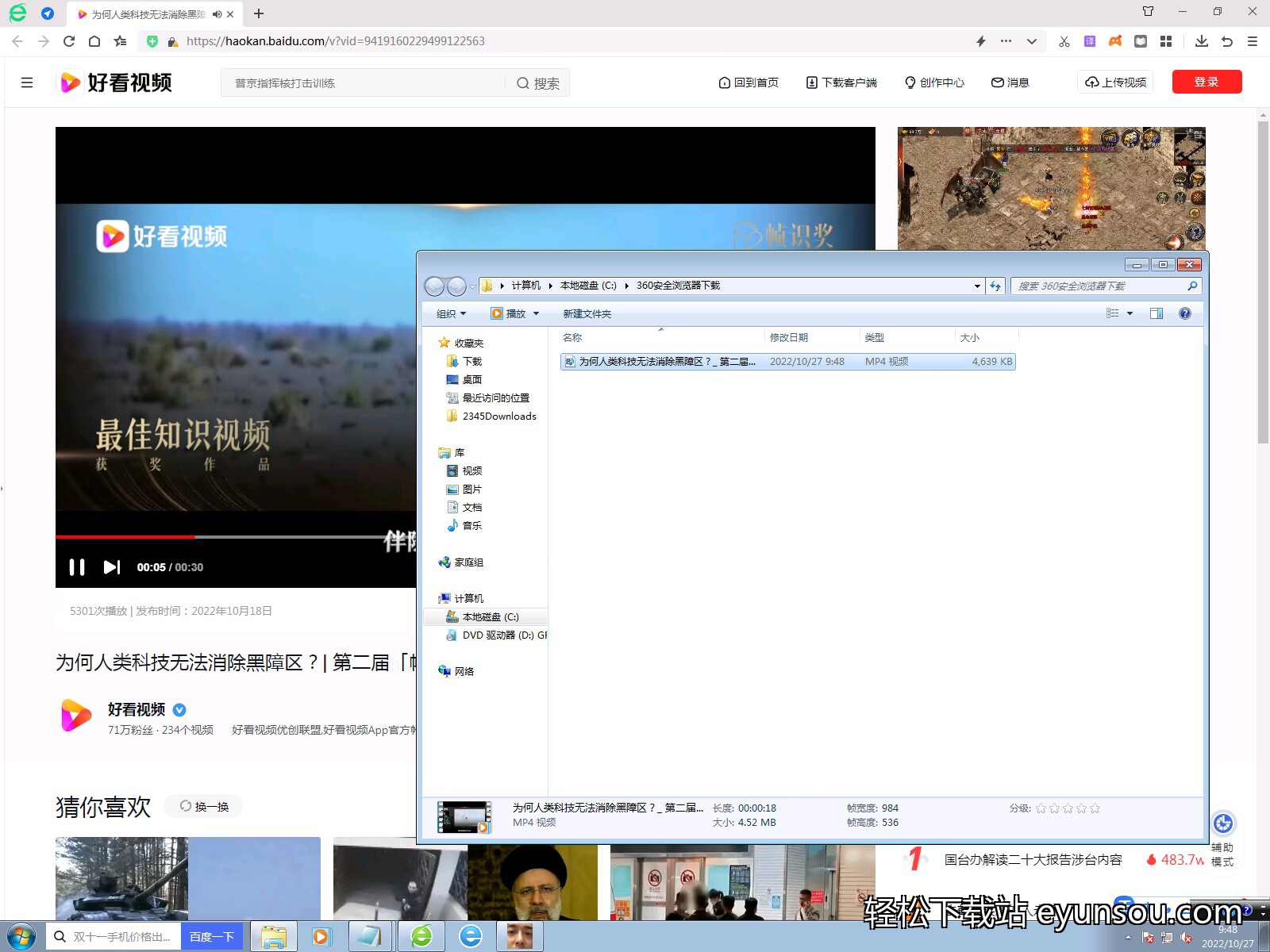The height and width of the screenshot is (952, 1270).
Task: Open browser downloads icon in toolbar
Action: pyautogui.click(x=1202, y=41)
